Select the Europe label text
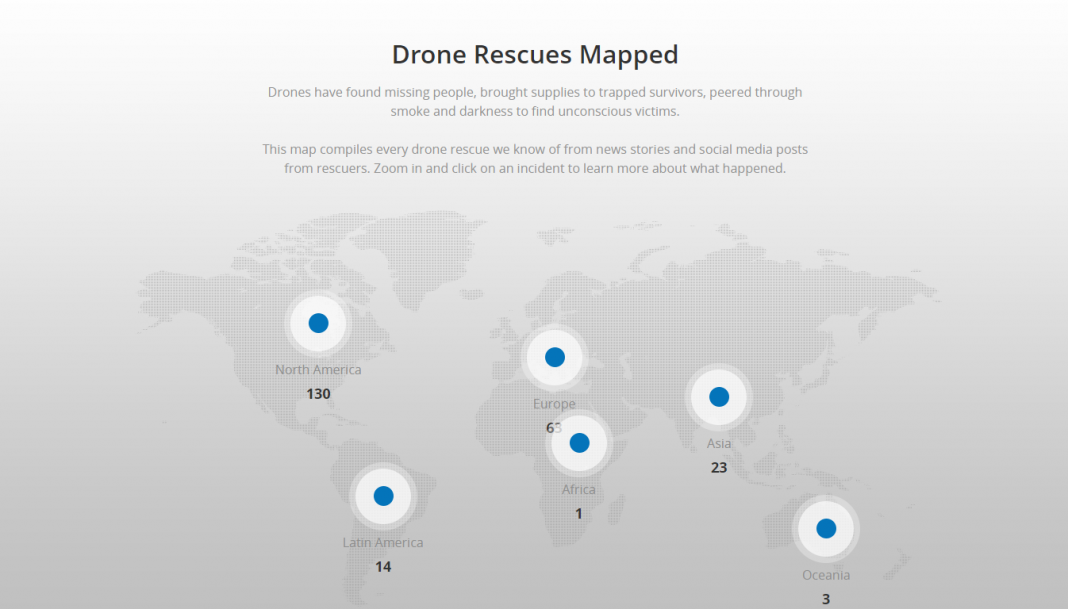The image size is (1068, 609). click(554, 403)
